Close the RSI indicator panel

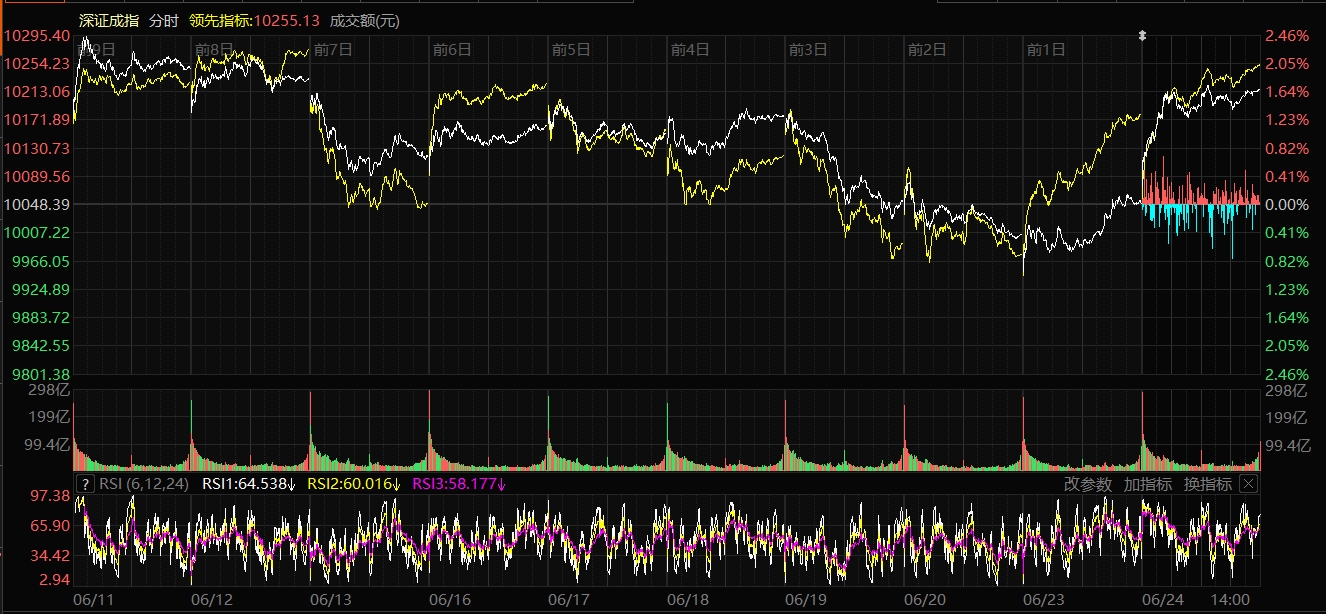[1248, 484]
